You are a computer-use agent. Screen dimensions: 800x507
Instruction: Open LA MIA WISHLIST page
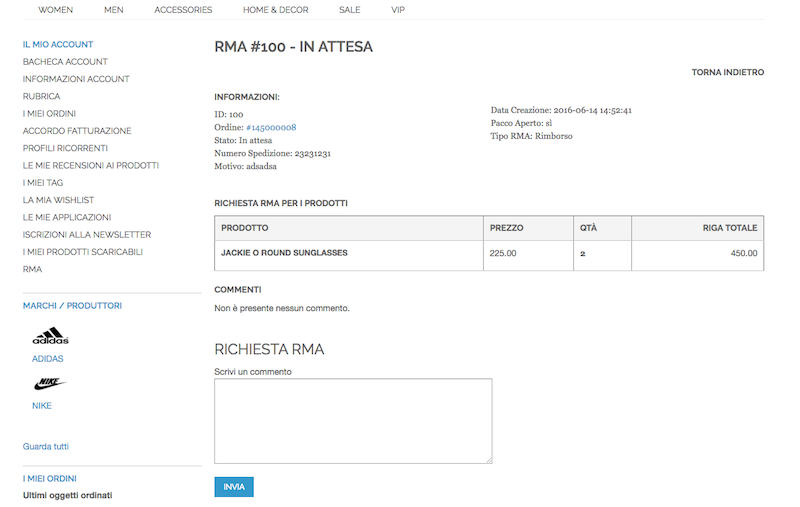[58, 200]
